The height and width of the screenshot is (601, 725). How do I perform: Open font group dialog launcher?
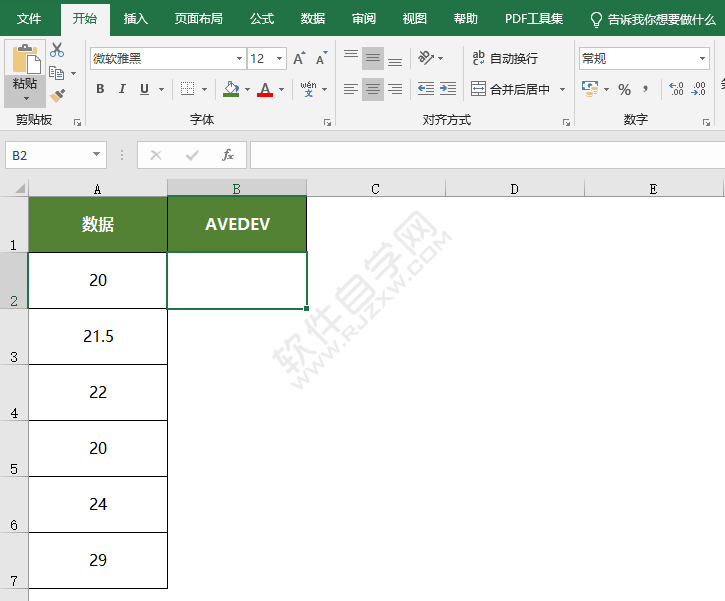[x=327, y=122]
